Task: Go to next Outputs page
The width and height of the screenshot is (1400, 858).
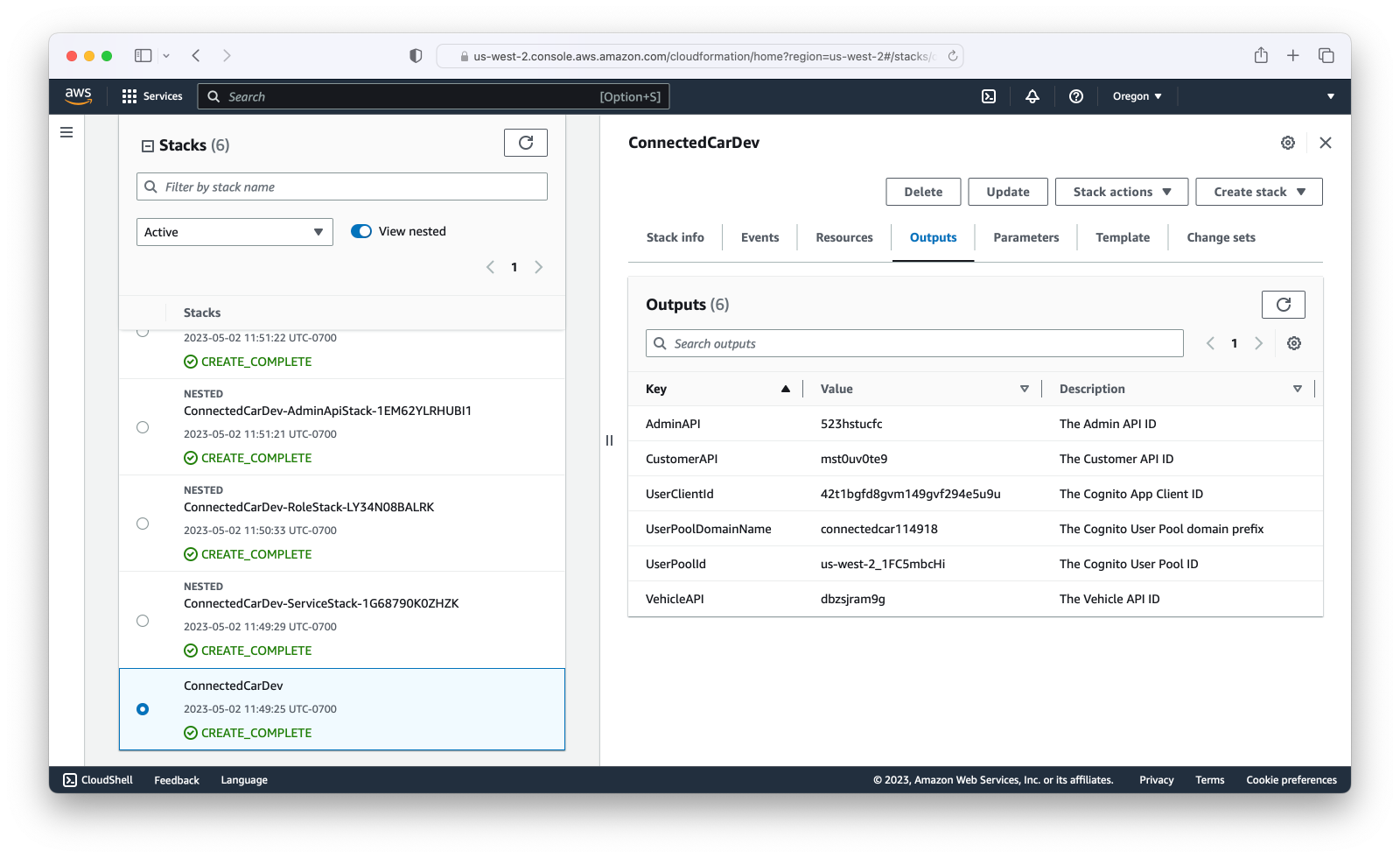Action: 1259,343
